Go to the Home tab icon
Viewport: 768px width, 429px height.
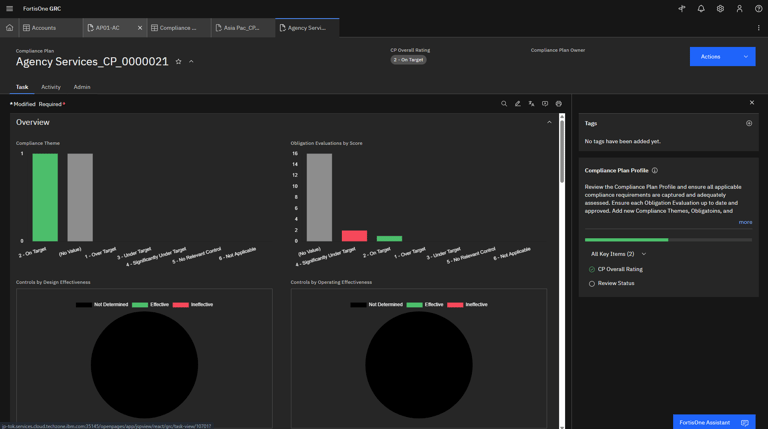click(9, 28)
